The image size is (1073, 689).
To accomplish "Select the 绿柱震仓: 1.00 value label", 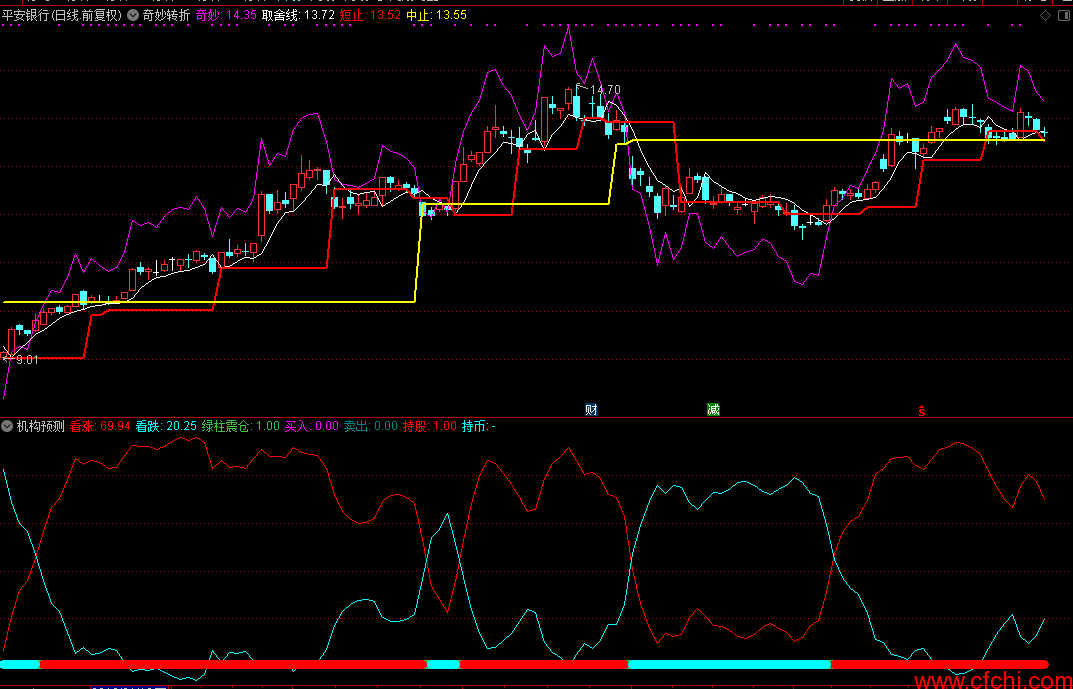I will point(241,426).
